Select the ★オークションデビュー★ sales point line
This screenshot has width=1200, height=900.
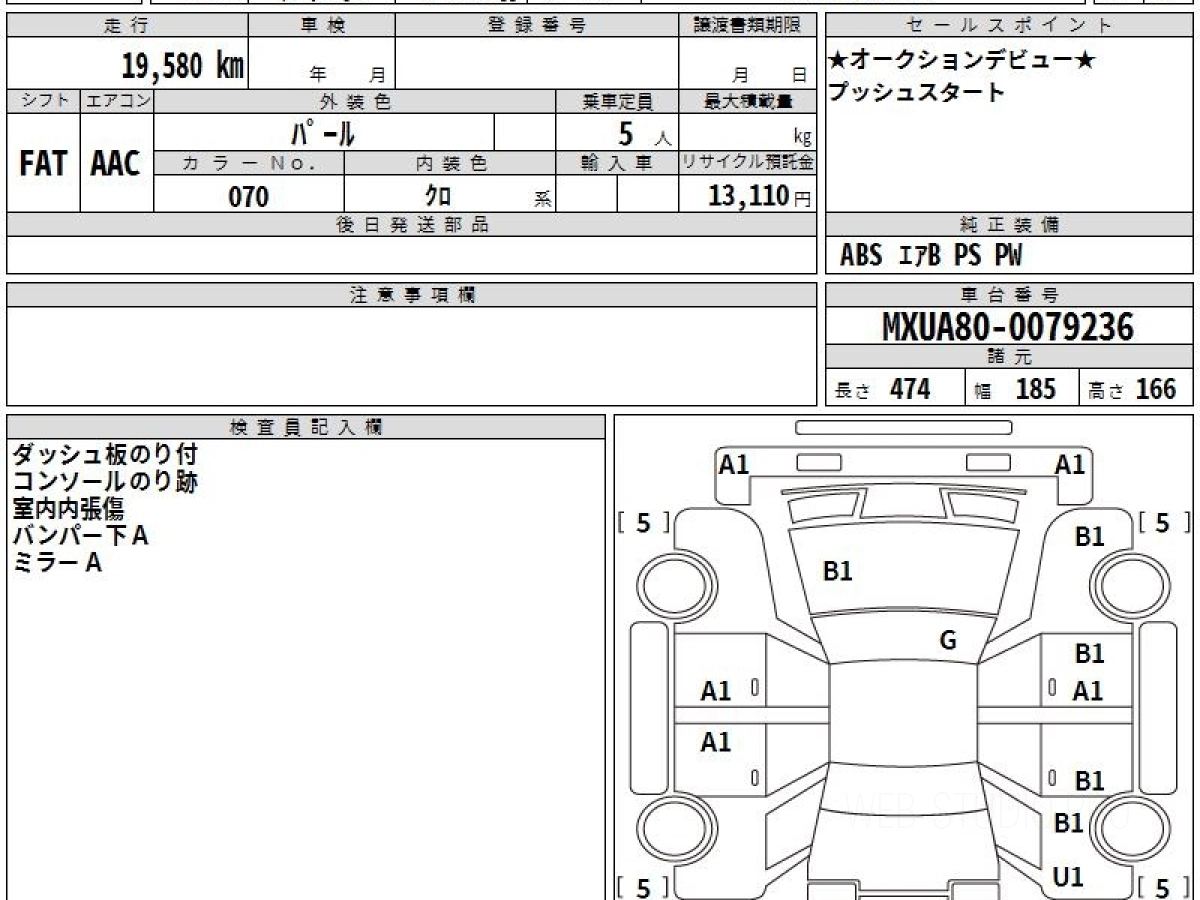pos(962,60)
